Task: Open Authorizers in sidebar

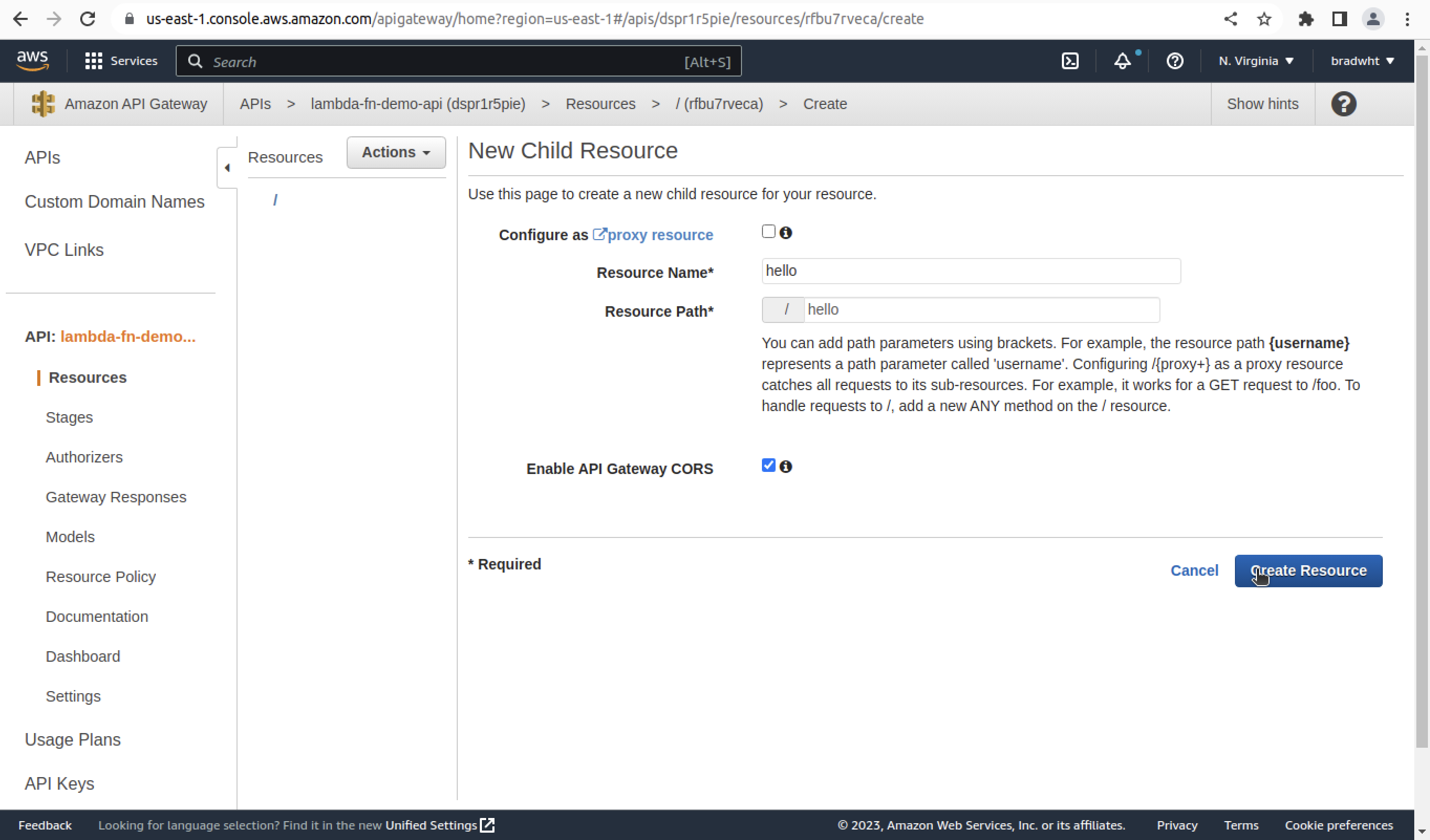Action: click(x=84, y=457)
